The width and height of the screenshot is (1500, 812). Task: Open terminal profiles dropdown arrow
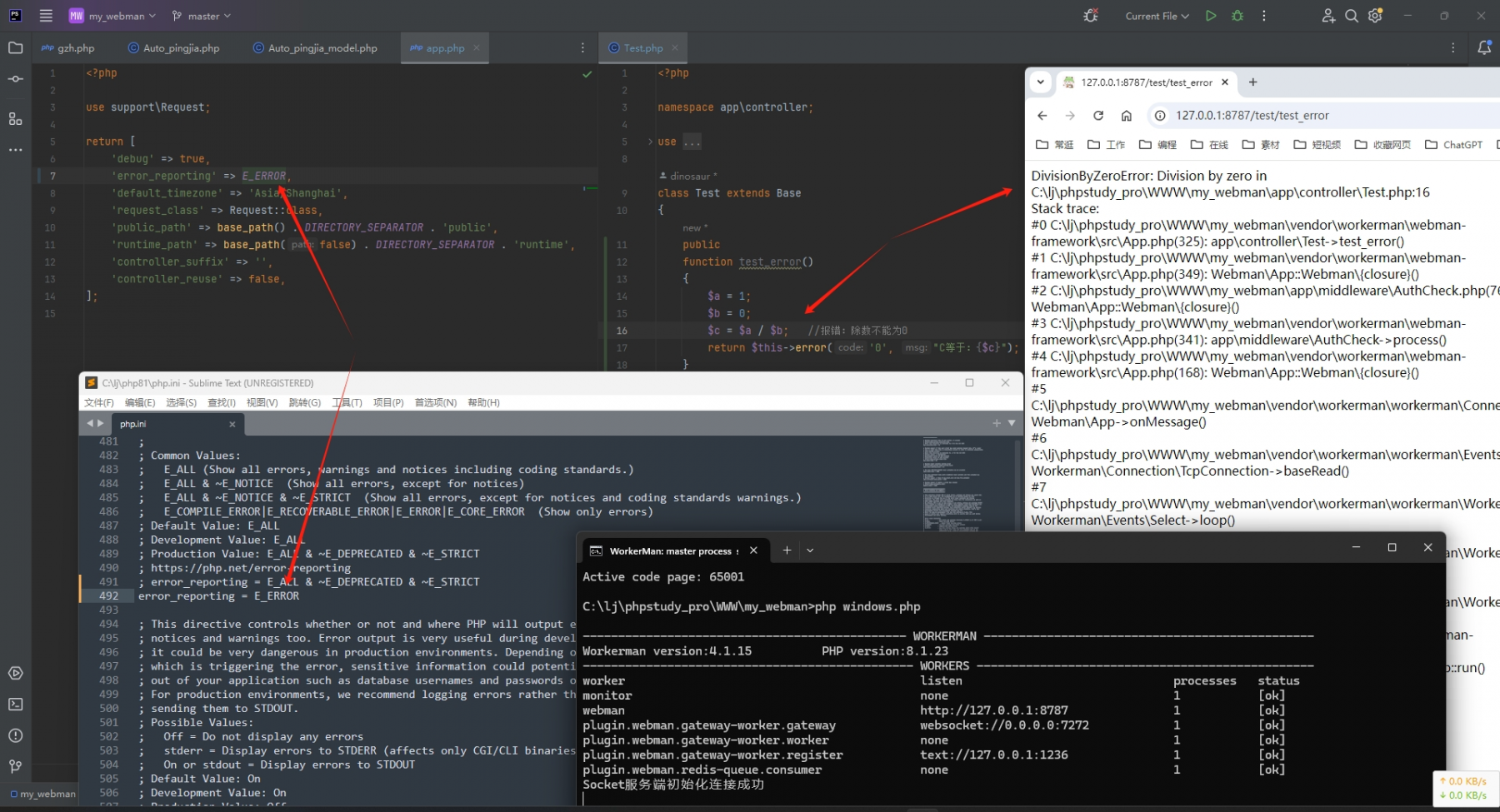tap(810, 550)
